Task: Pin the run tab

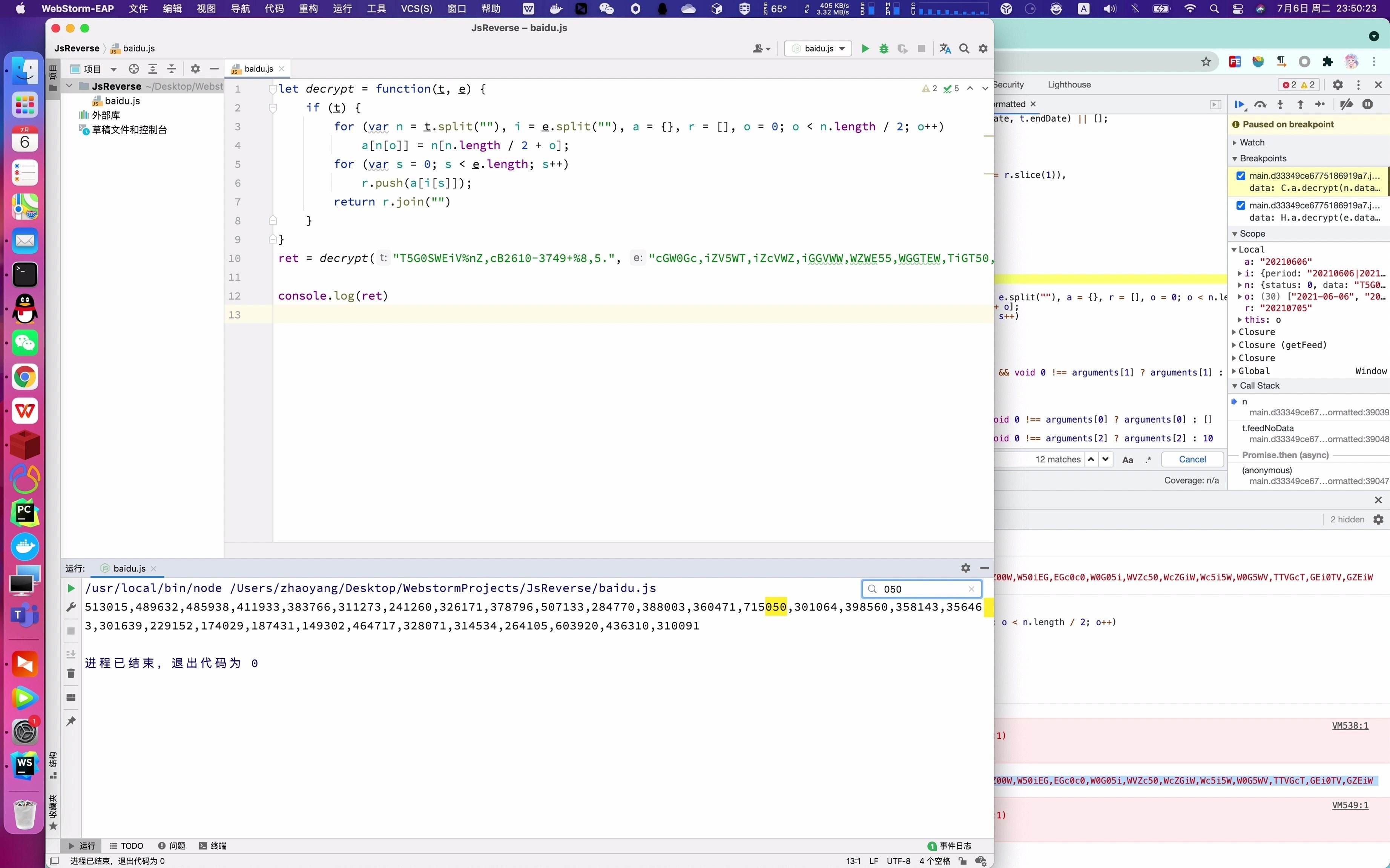Action: pos(71,721)
